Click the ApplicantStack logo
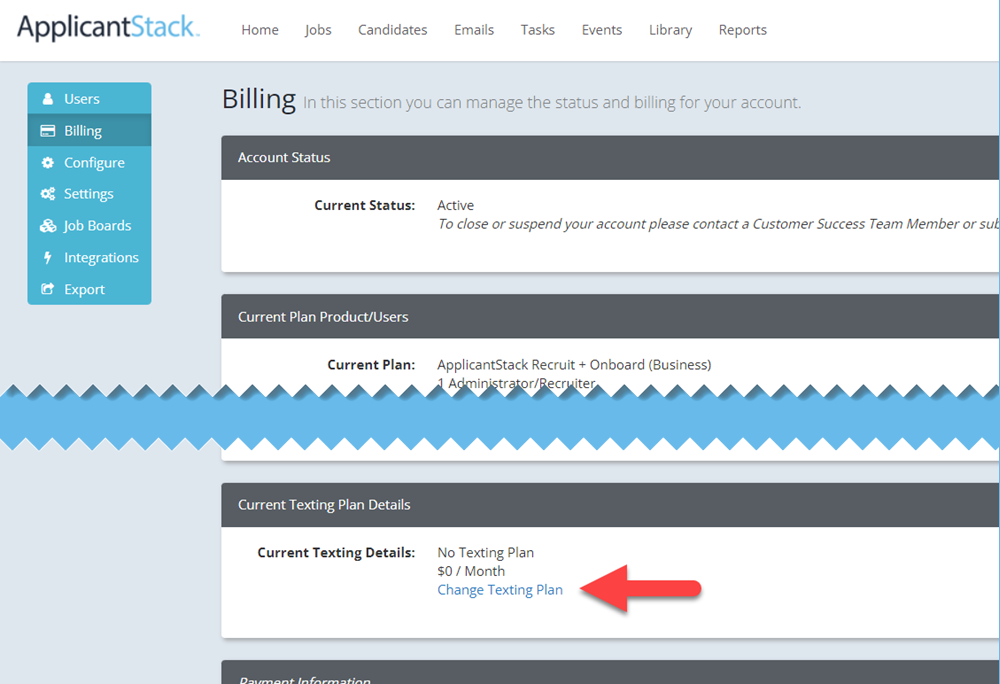Viewport: 1000px width, 684px height. tap(108, 28)
